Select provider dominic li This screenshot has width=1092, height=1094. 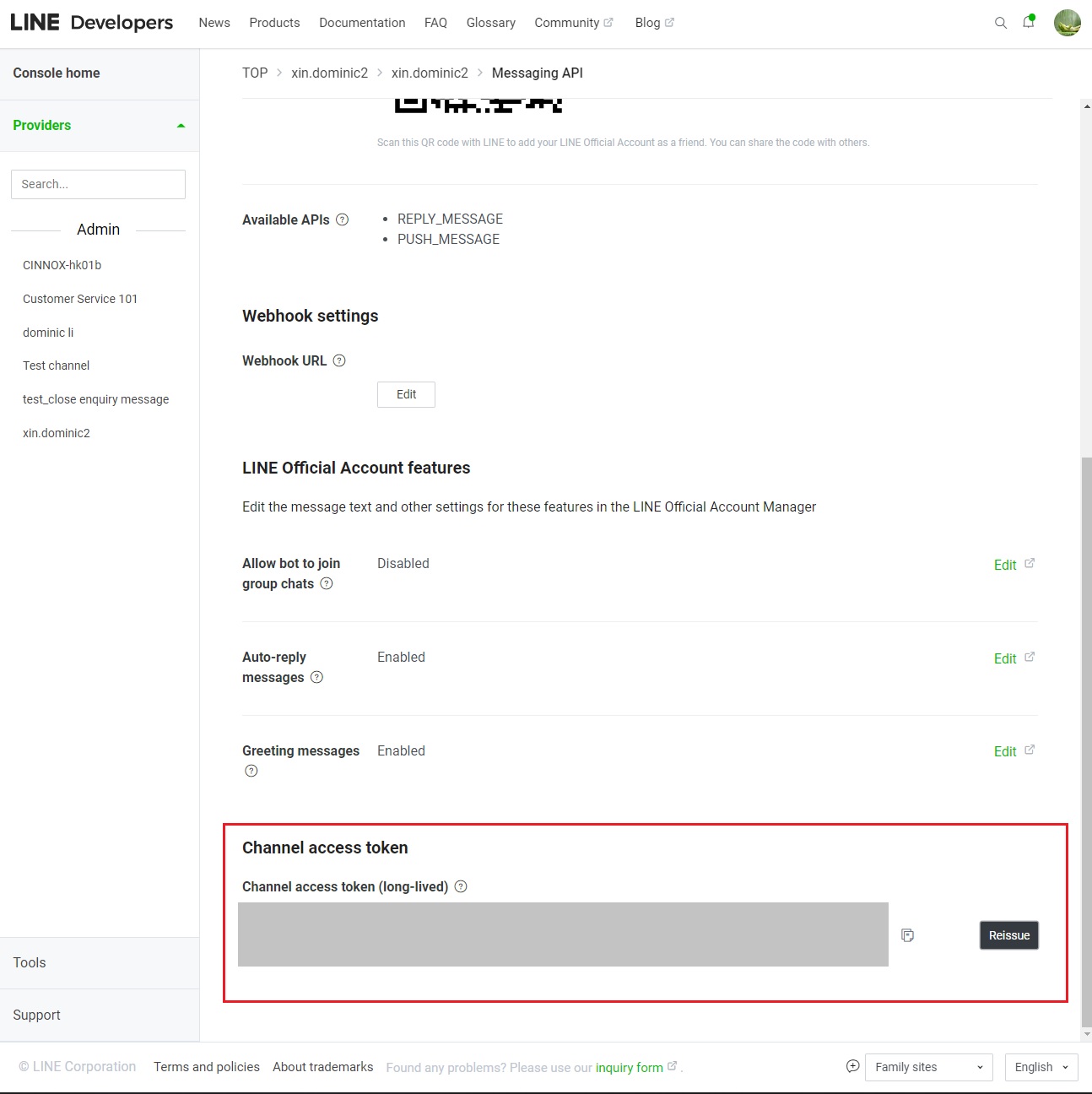(48, 333)
